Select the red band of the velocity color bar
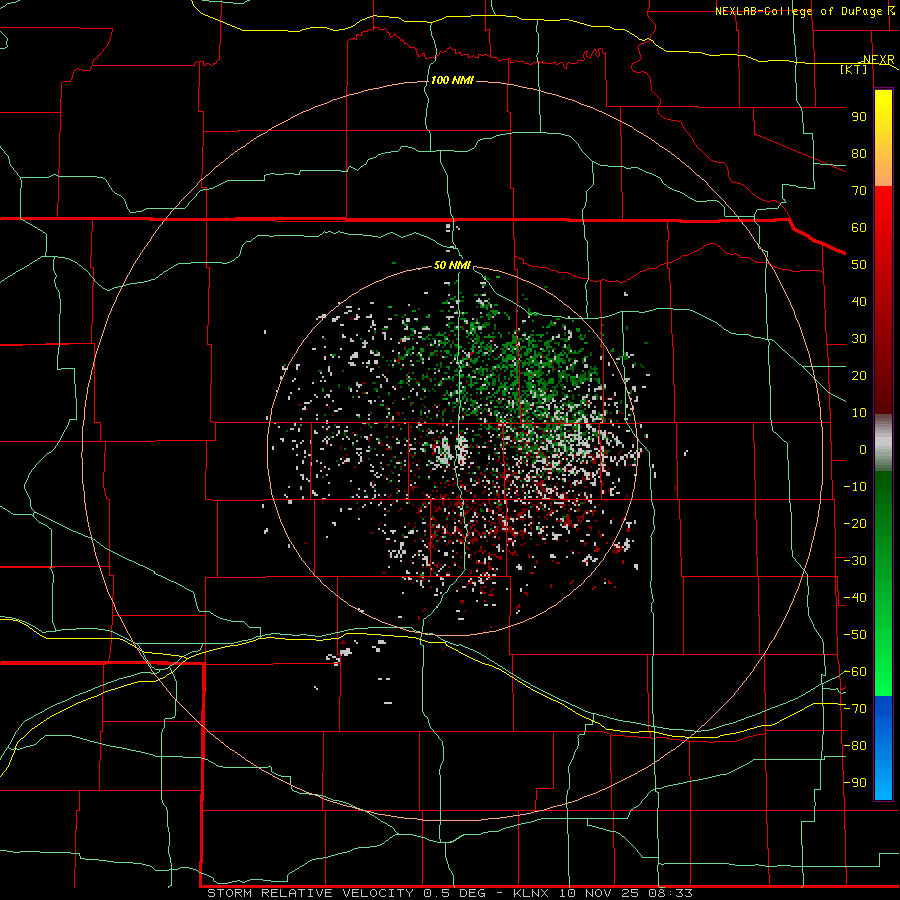Image resolution: width=900 pixels, height=900 pixels. point(883,300)
